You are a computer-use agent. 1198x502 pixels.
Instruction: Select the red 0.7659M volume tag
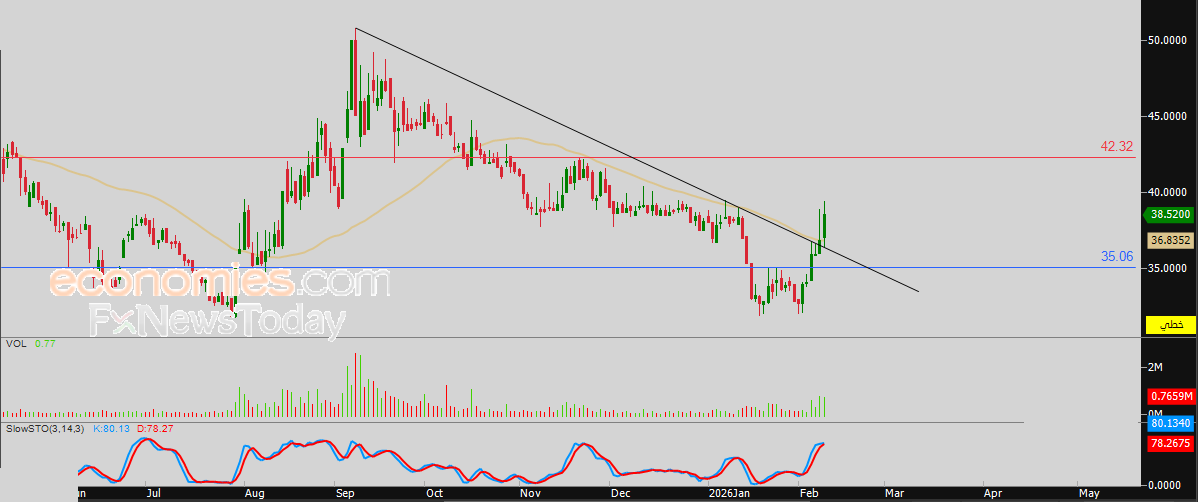click(1170, 397)
